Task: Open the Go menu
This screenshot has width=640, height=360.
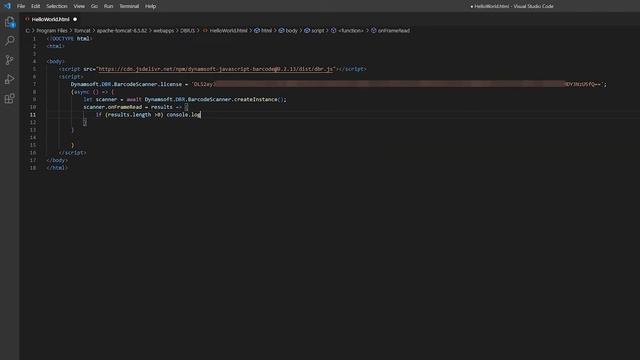Action: pos(94,6)
